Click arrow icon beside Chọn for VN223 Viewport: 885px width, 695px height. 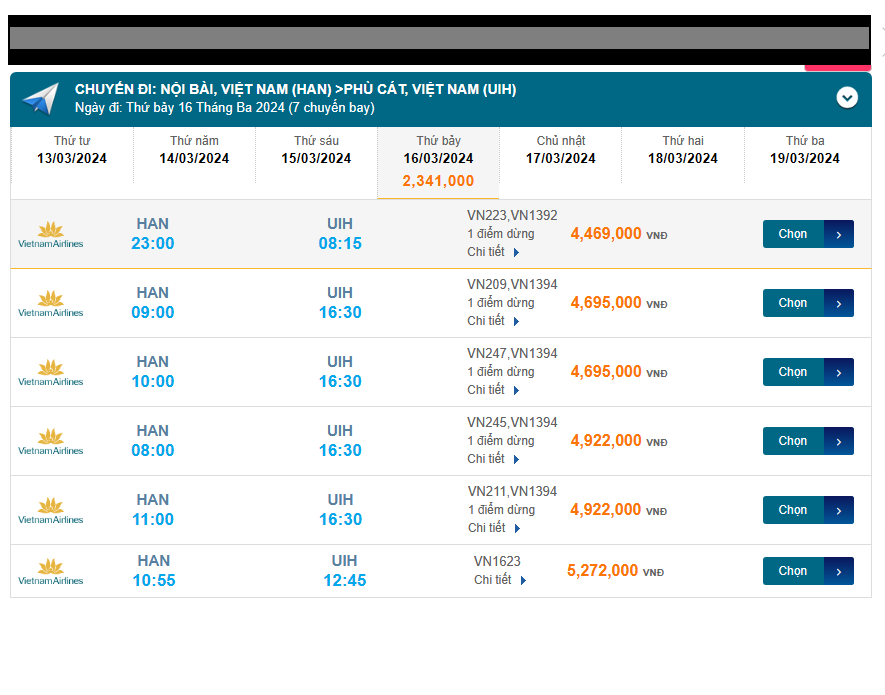pos(838,234)
